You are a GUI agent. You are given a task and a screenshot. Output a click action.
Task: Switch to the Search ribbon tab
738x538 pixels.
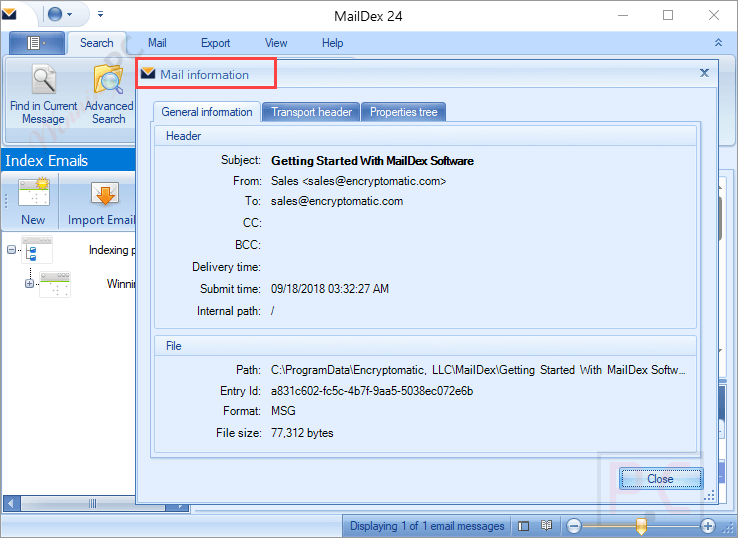[x=96, y=43]
